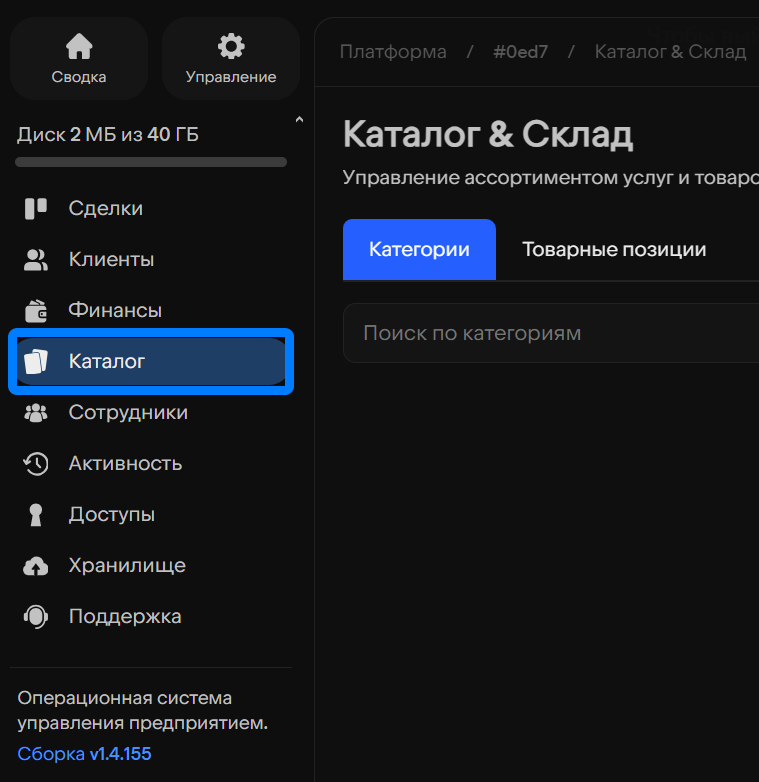Click the Каталог cards icon

(36, 361)
